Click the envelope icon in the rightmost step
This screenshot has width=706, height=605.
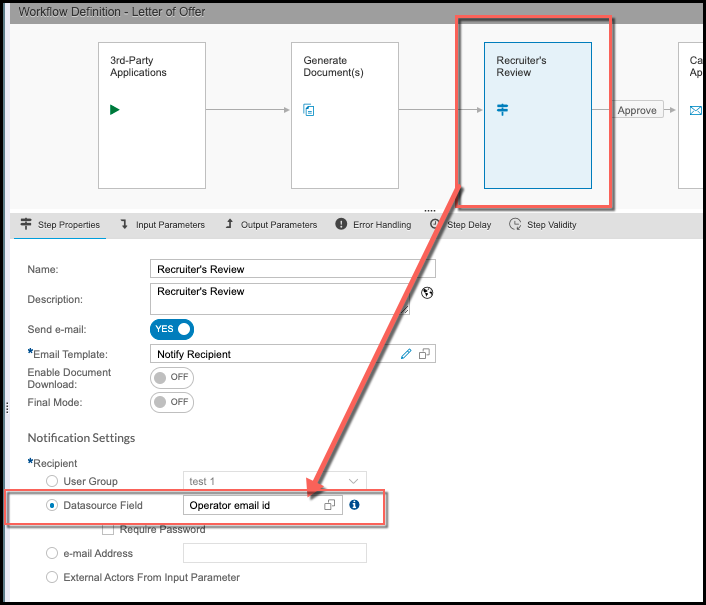pyautogui.click(x=695, y=110)
